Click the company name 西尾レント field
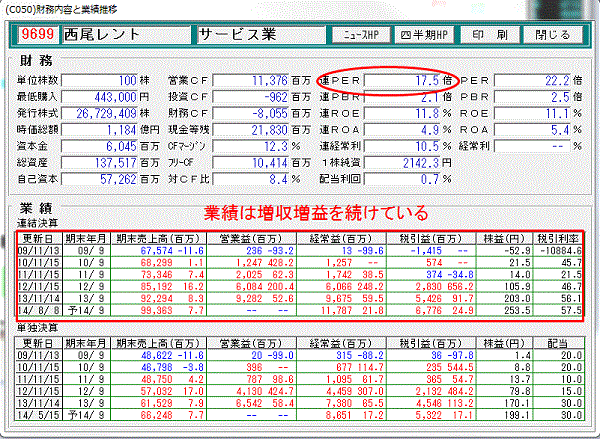600x439 pixels. click(126, 34)
